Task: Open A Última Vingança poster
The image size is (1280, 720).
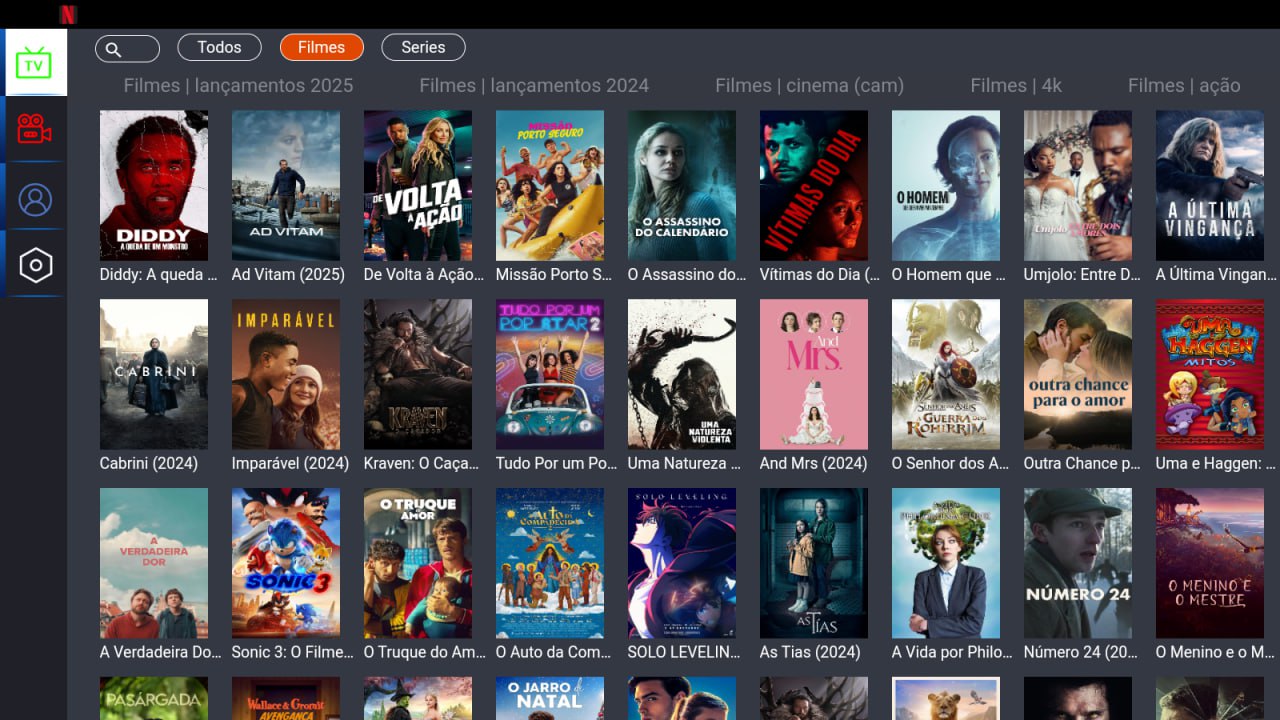Action: (1210, 185)
